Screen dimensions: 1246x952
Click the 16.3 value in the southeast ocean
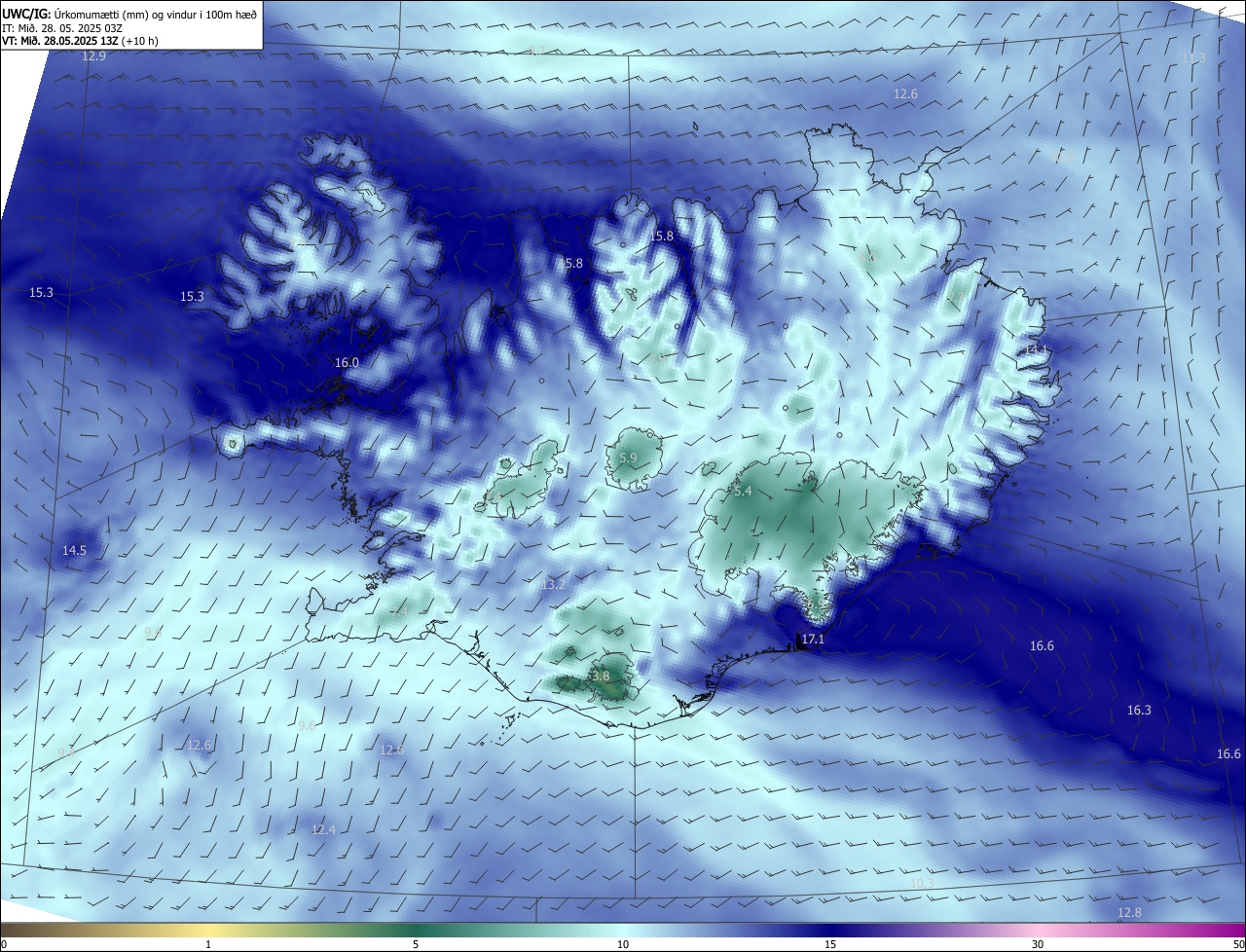pyautogui.click(x=1139, y=710)
